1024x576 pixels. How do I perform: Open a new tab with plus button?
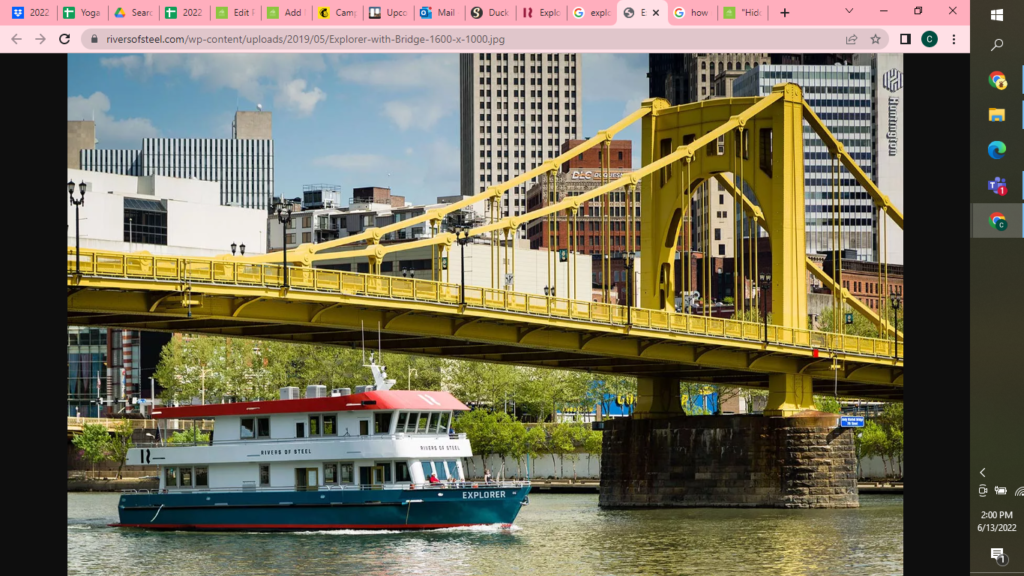784,13
